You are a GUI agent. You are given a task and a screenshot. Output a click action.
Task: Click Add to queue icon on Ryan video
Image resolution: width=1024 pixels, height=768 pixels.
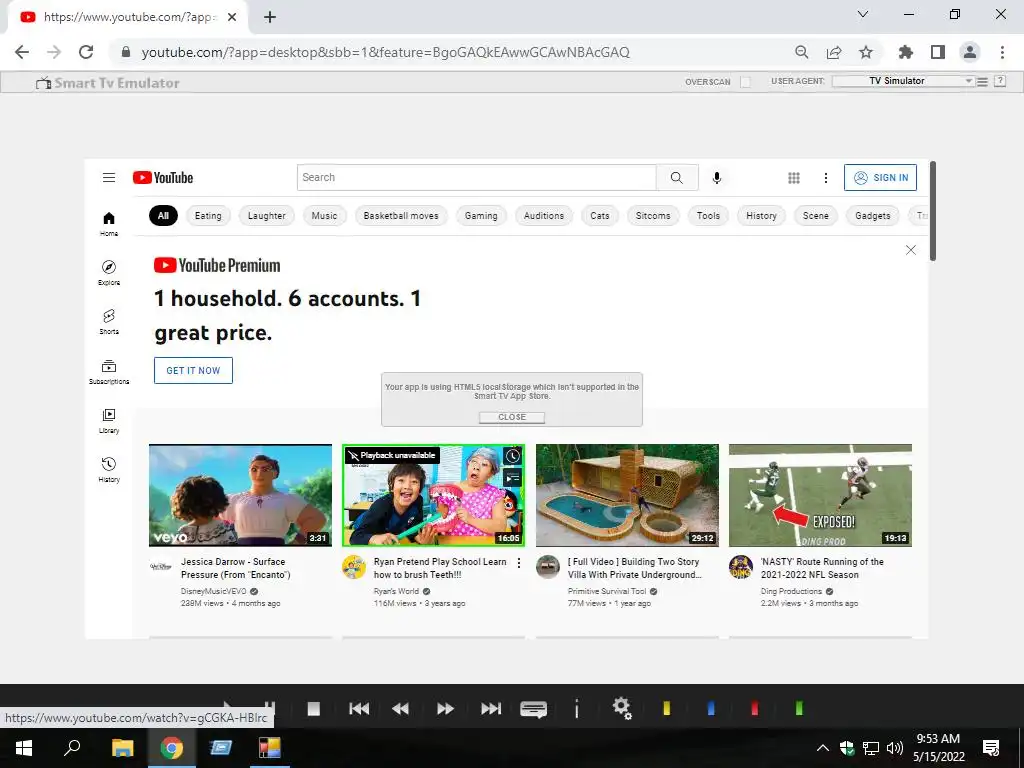(513, 477)
